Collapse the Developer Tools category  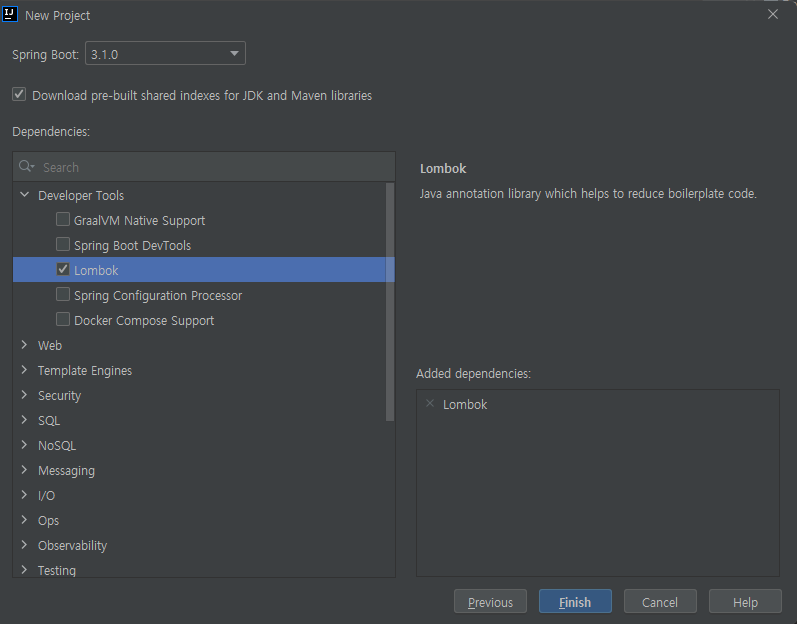pyautogui.click(x=24, y=195)
